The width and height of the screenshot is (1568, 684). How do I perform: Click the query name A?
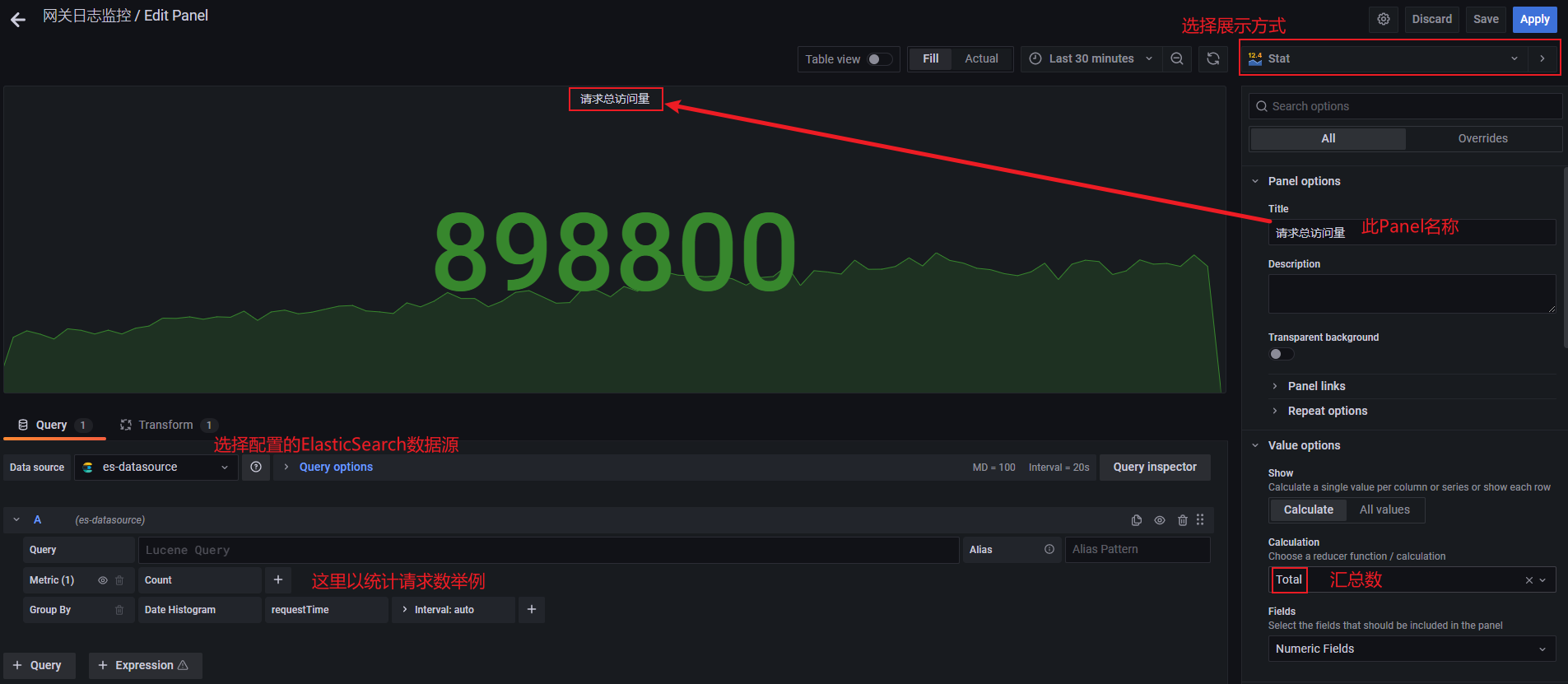pyautogui.click(x=37, y=520)
